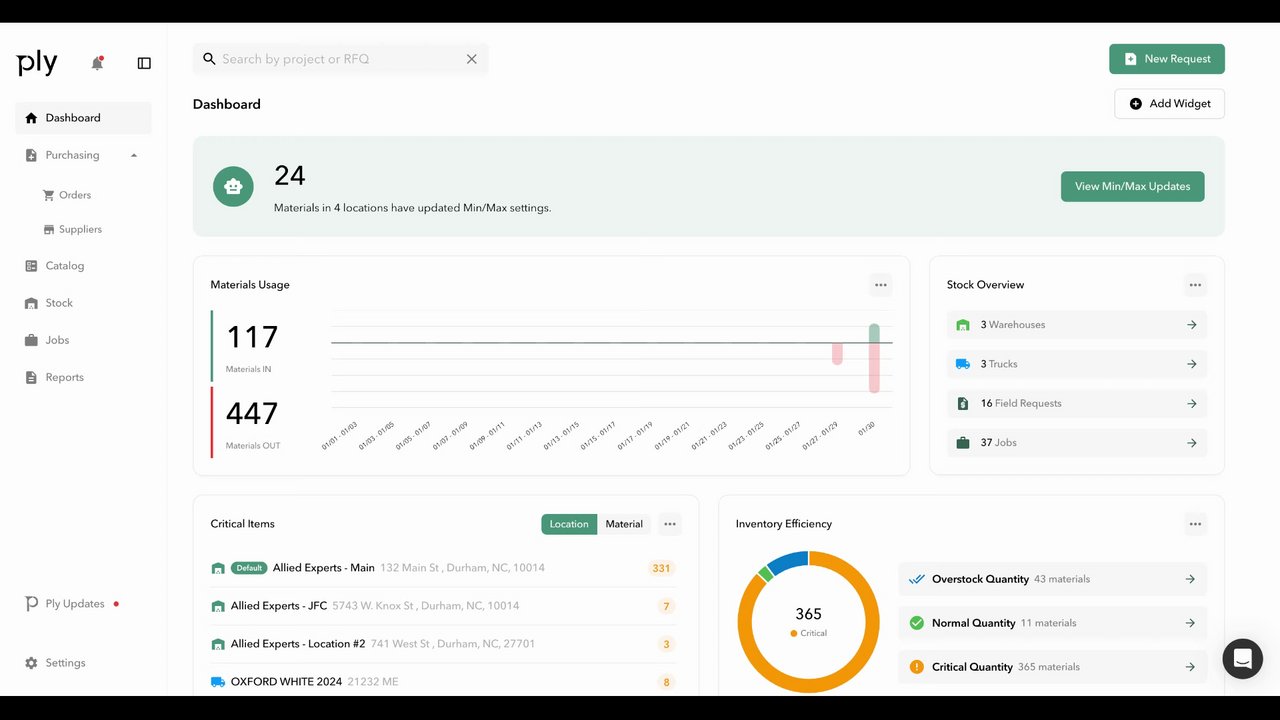Viewport: 1280px width, 720px height.
Task: Click the 8 badge for OXFORD WHITE 2024
Action: (666, 682)
